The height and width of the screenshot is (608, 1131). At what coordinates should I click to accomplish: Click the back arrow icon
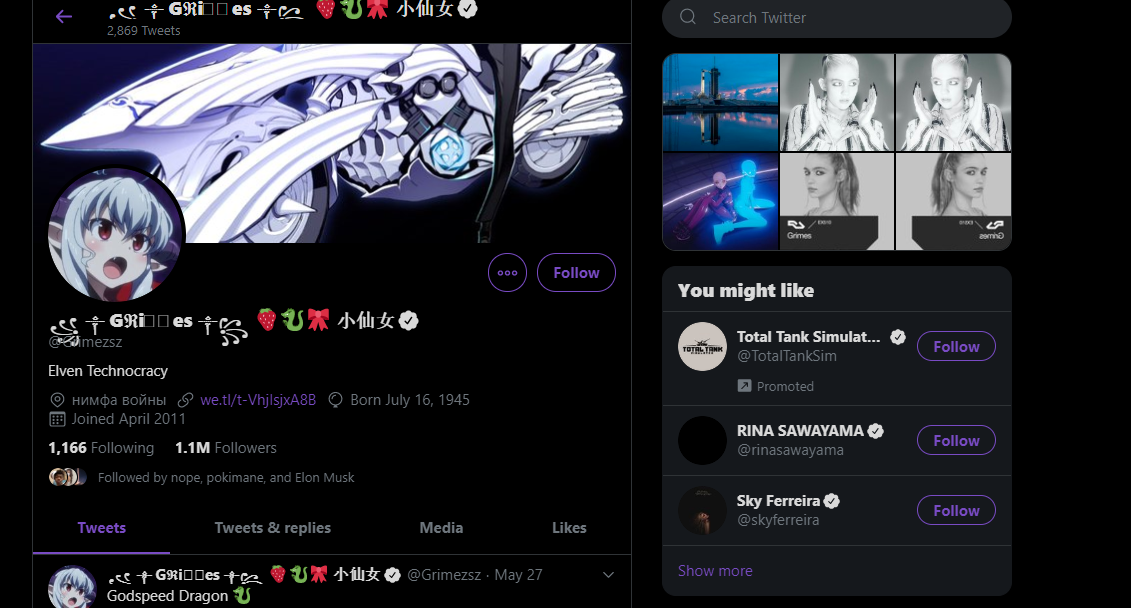[x=64, y=16]
